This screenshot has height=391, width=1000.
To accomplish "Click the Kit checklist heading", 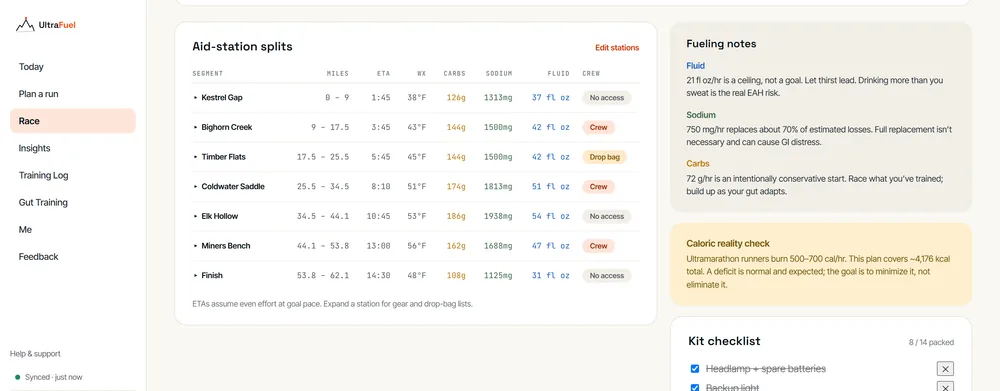I will 724,341.
